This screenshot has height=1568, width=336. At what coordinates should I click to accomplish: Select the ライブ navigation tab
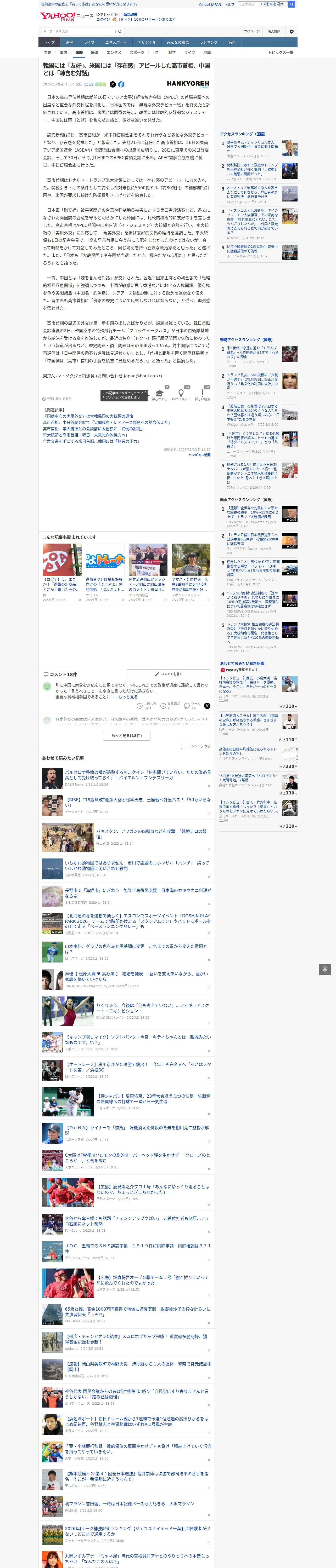click(89, 43)
